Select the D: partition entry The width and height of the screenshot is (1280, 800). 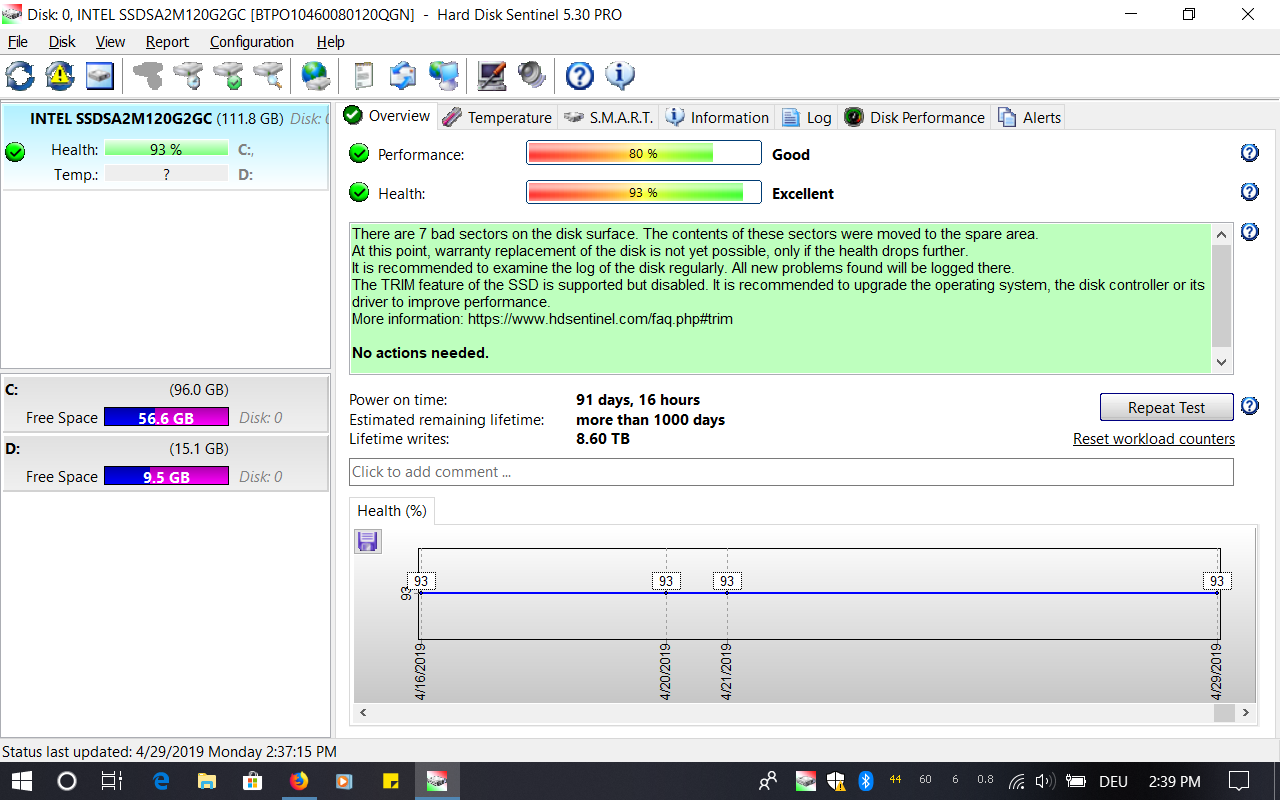[165, 463]
